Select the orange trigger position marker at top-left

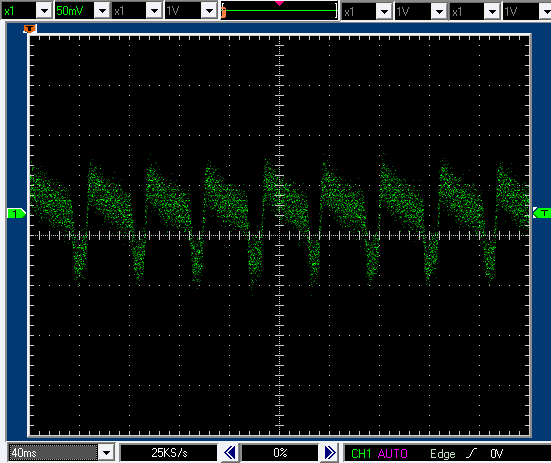tap(30, 29)
